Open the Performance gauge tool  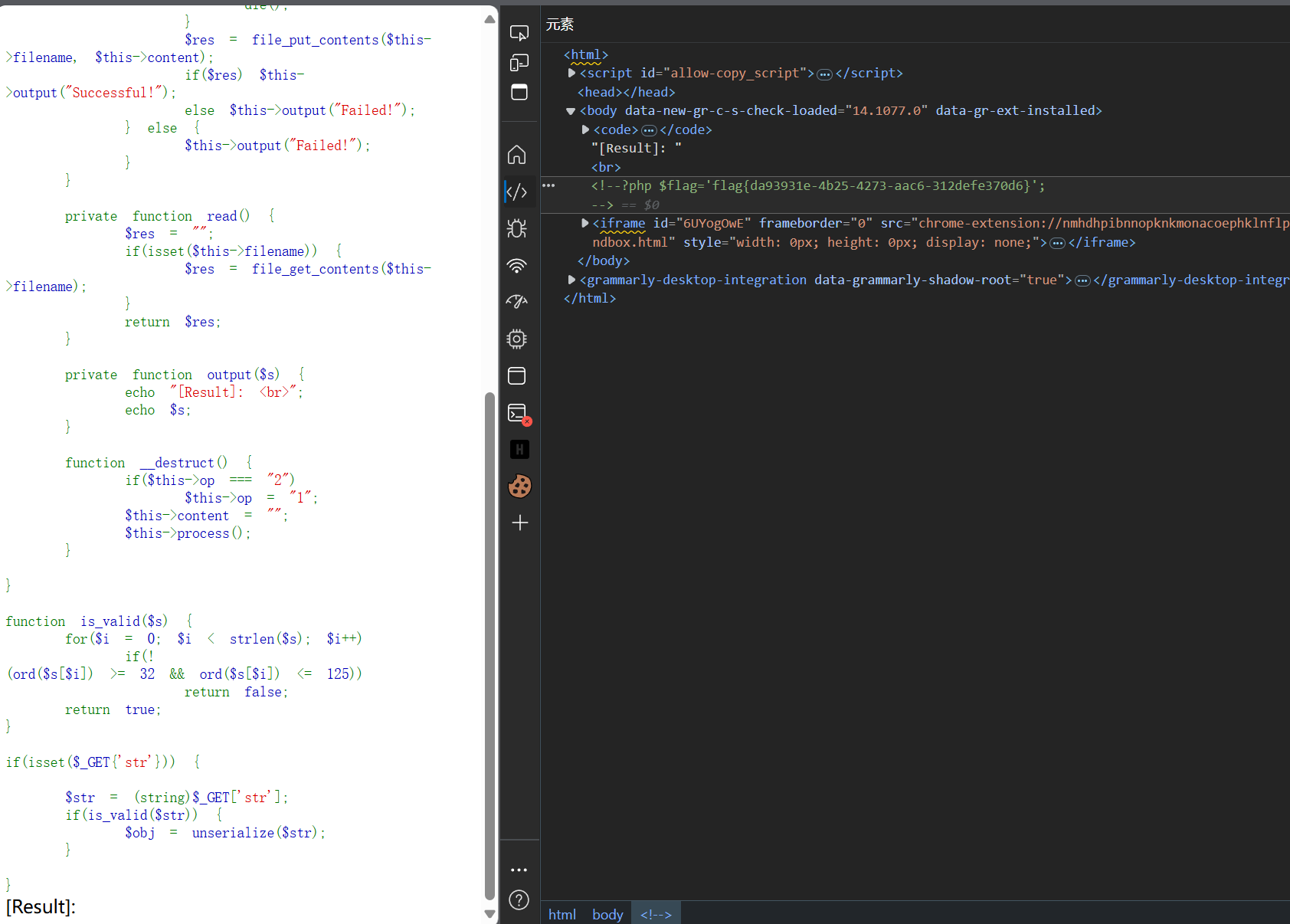(517, 302)
